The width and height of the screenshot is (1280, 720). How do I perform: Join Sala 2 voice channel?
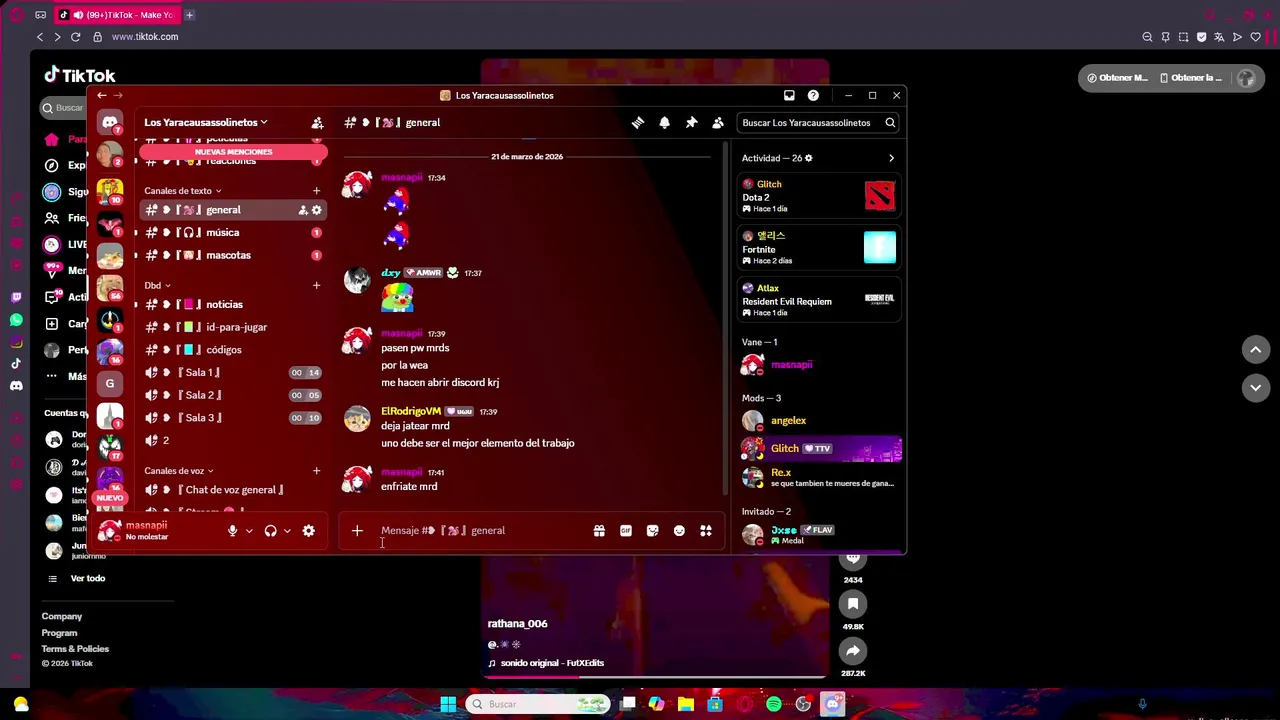point(233,395)
